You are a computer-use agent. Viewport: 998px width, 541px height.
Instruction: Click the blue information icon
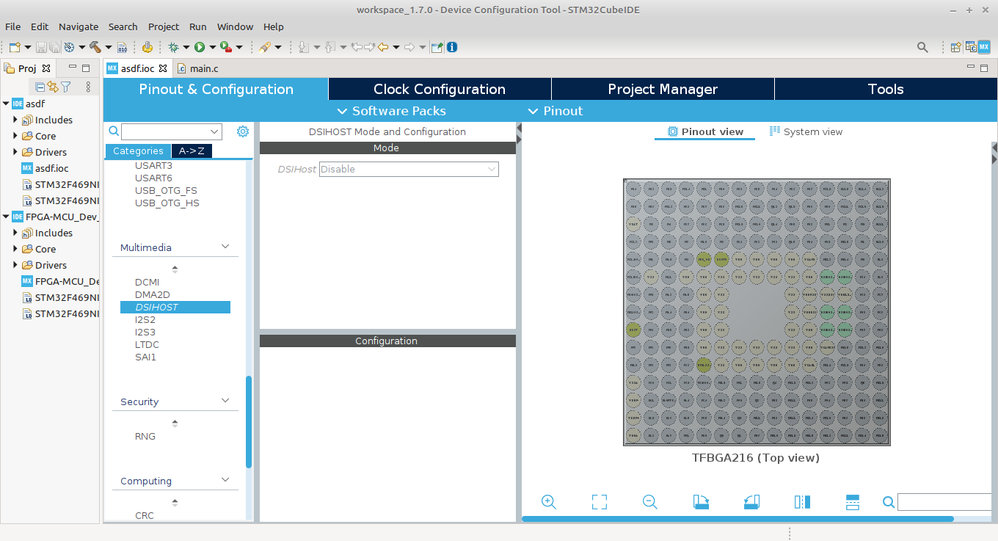point(452,47)
